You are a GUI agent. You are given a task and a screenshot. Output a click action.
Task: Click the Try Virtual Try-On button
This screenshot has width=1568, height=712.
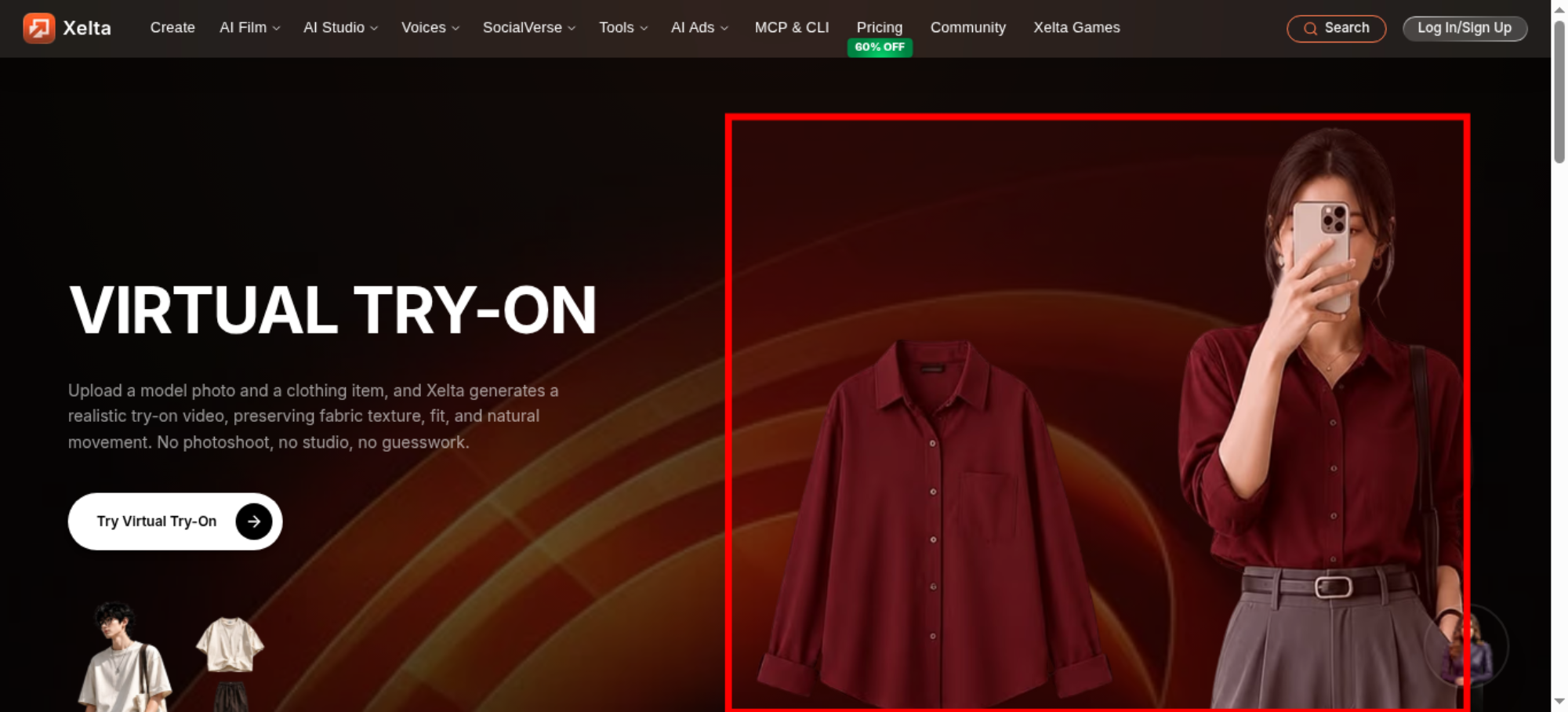pyautogui.click(x=175, y=521)
